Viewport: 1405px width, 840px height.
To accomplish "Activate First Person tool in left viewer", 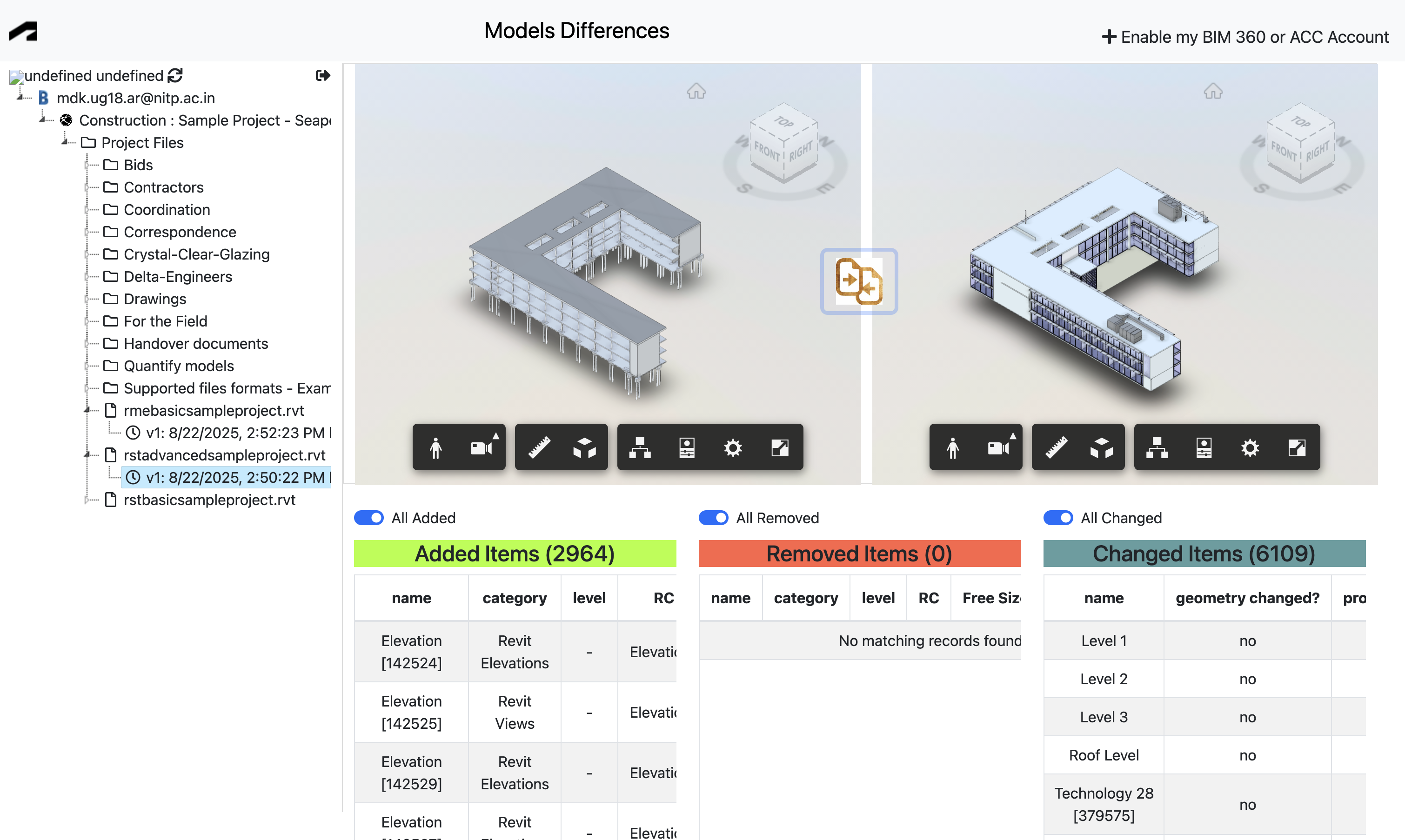I will [436, 448].
